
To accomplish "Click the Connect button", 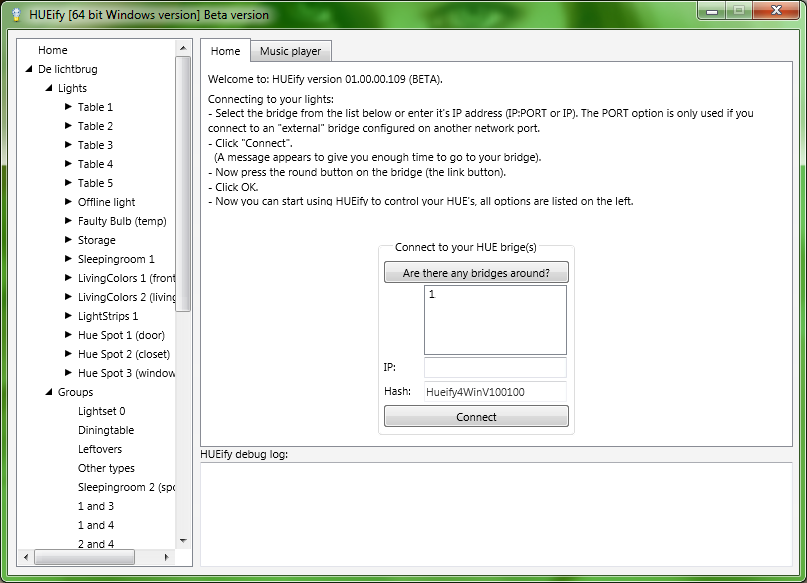I will coord(476,417).
